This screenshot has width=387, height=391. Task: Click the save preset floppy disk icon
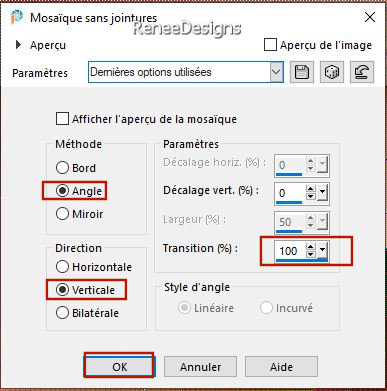(302, 72)
